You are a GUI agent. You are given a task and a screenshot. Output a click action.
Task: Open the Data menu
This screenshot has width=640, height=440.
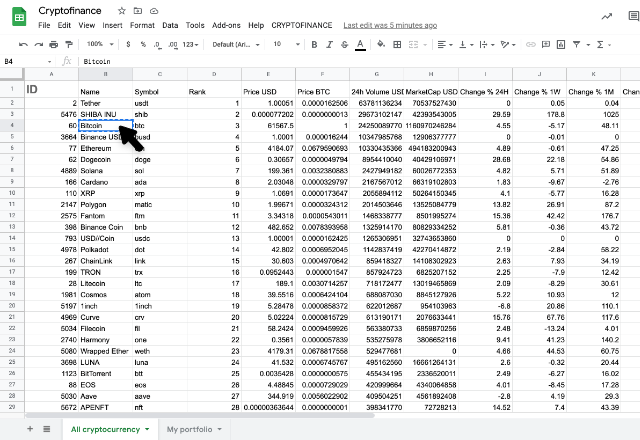click(170, 25)
